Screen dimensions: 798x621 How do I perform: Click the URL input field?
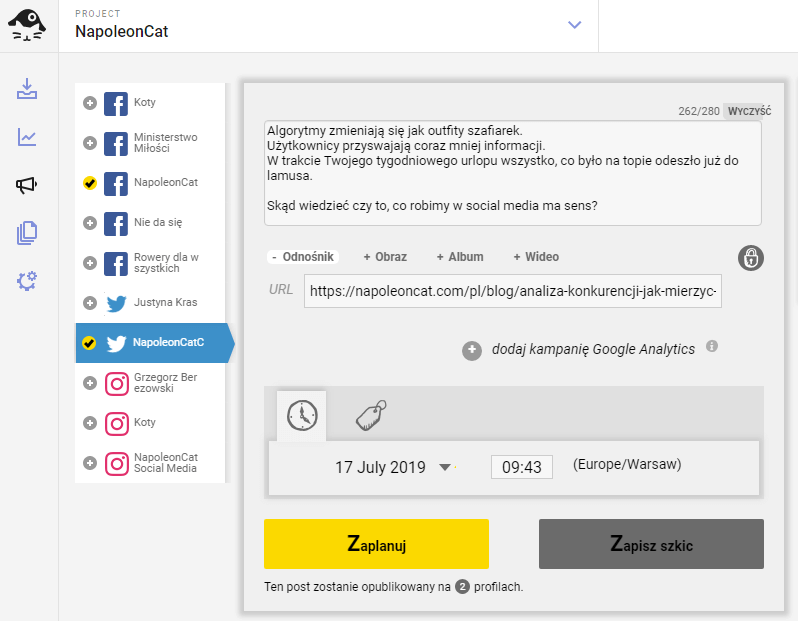pos(512,291)
